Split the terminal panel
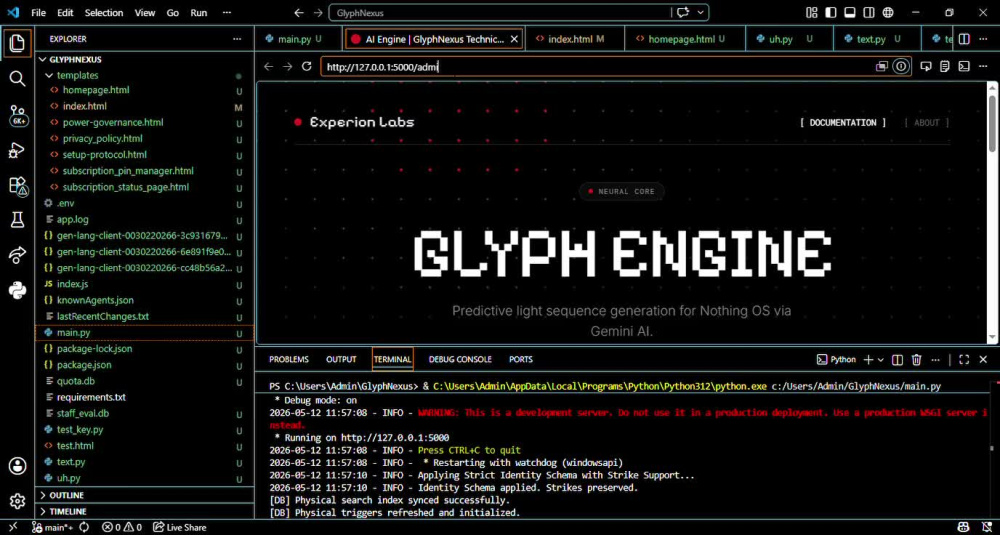Screen dimensions: 1000x535 [897, 360]
